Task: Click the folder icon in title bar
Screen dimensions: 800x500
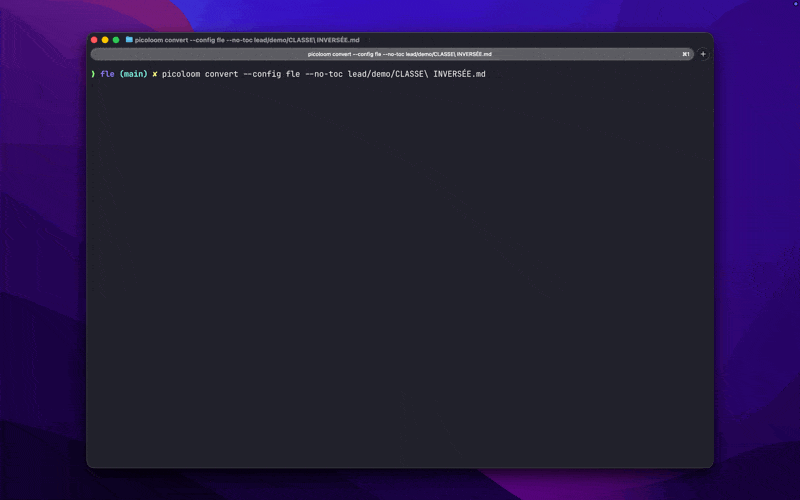Action: (129, 39)
